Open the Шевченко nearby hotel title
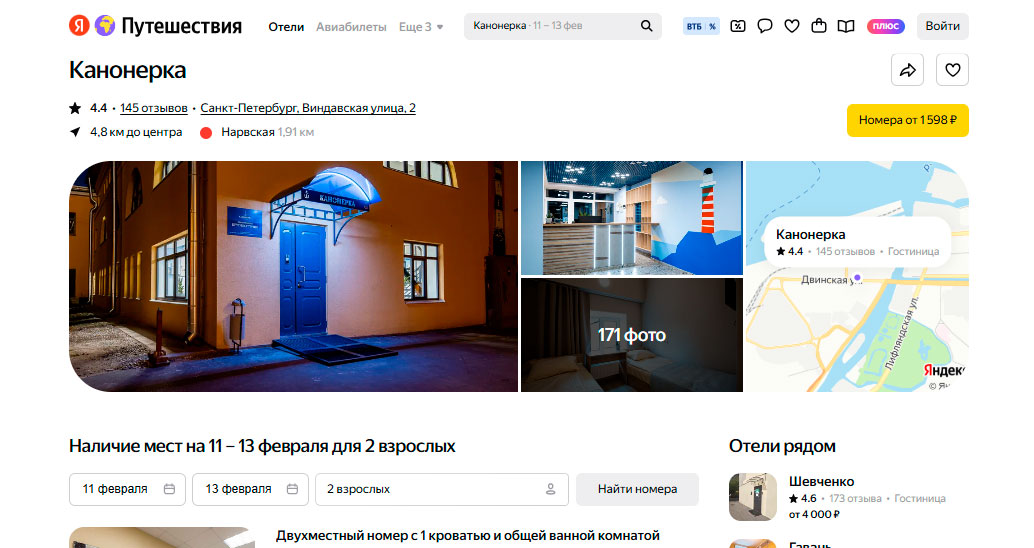This screenshot has height=548, width=1034. coord(821,481)
